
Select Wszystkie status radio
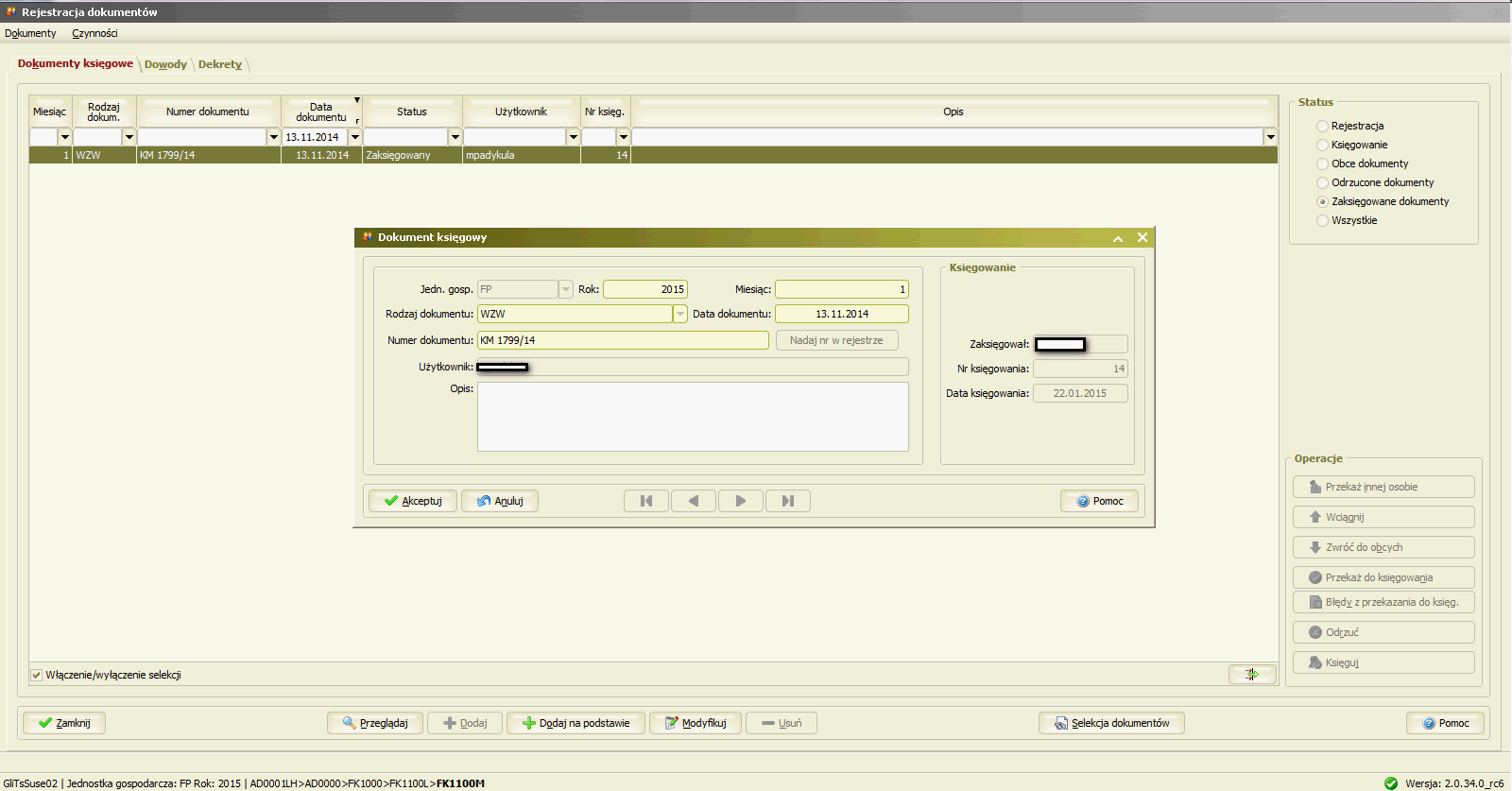tap(1322, 220)
